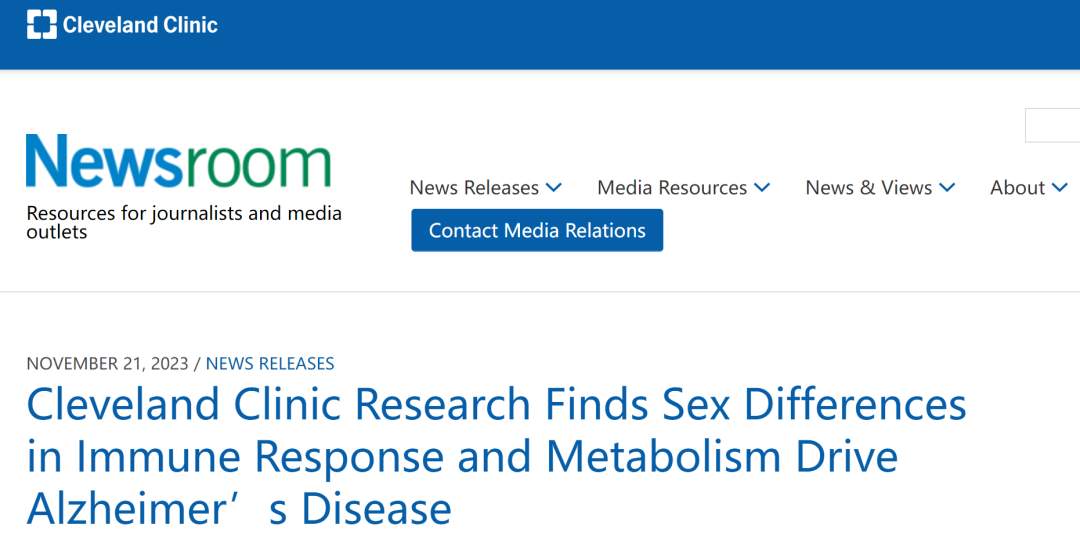Image resolution: width=1080 pixels, height=547 pixels.
Task: Expand the News Releases chevron arrow
Action: pos(554,188)
